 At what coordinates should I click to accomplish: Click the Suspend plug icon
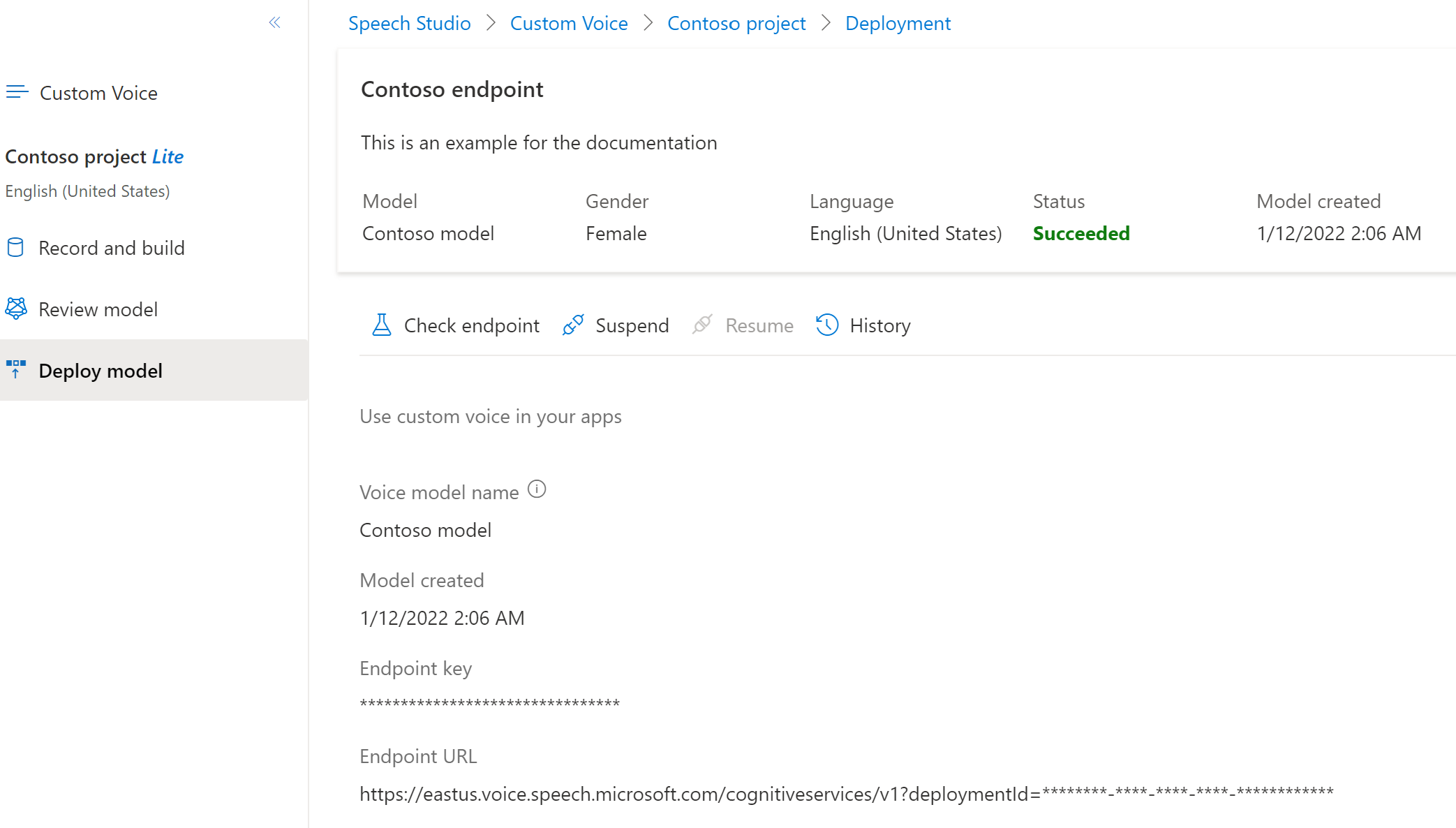click(573, 325)
